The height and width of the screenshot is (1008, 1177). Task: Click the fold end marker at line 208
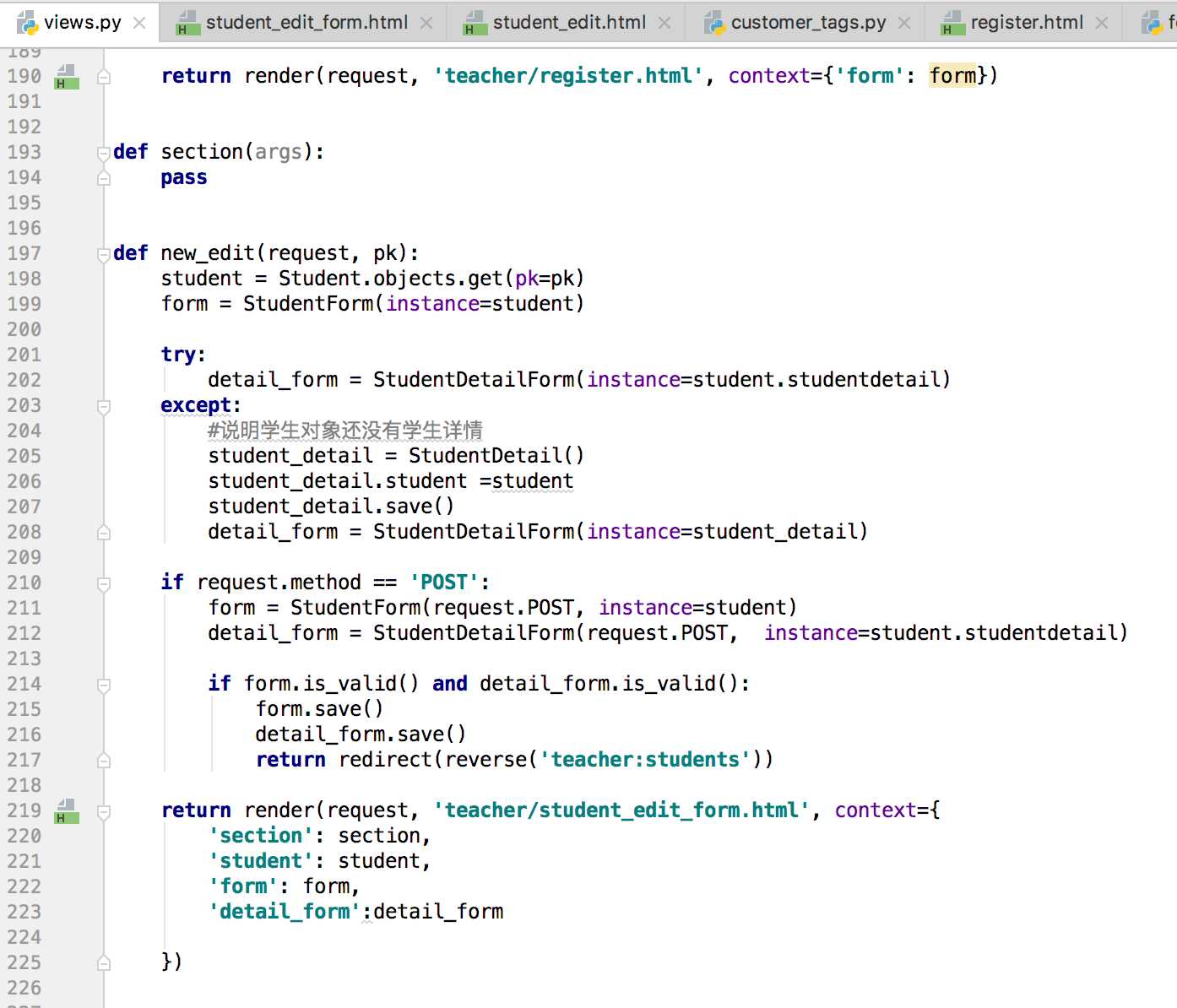click(104, 533)
